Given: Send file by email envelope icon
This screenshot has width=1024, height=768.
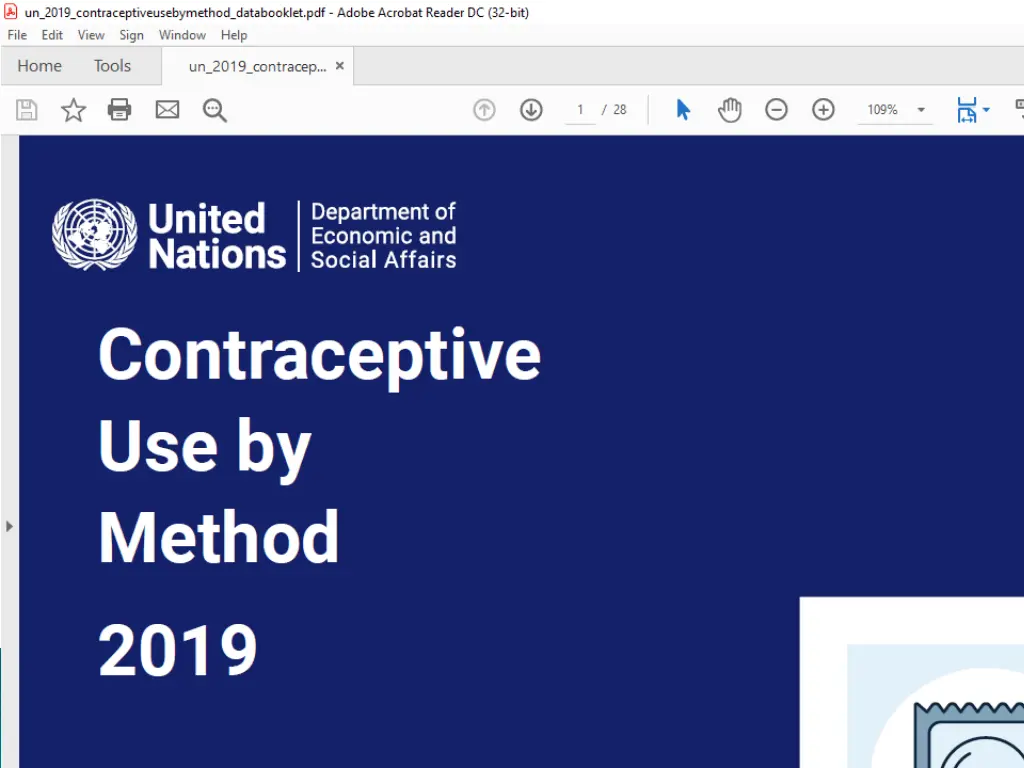Looking at the screenshot, I should [167, 110].
